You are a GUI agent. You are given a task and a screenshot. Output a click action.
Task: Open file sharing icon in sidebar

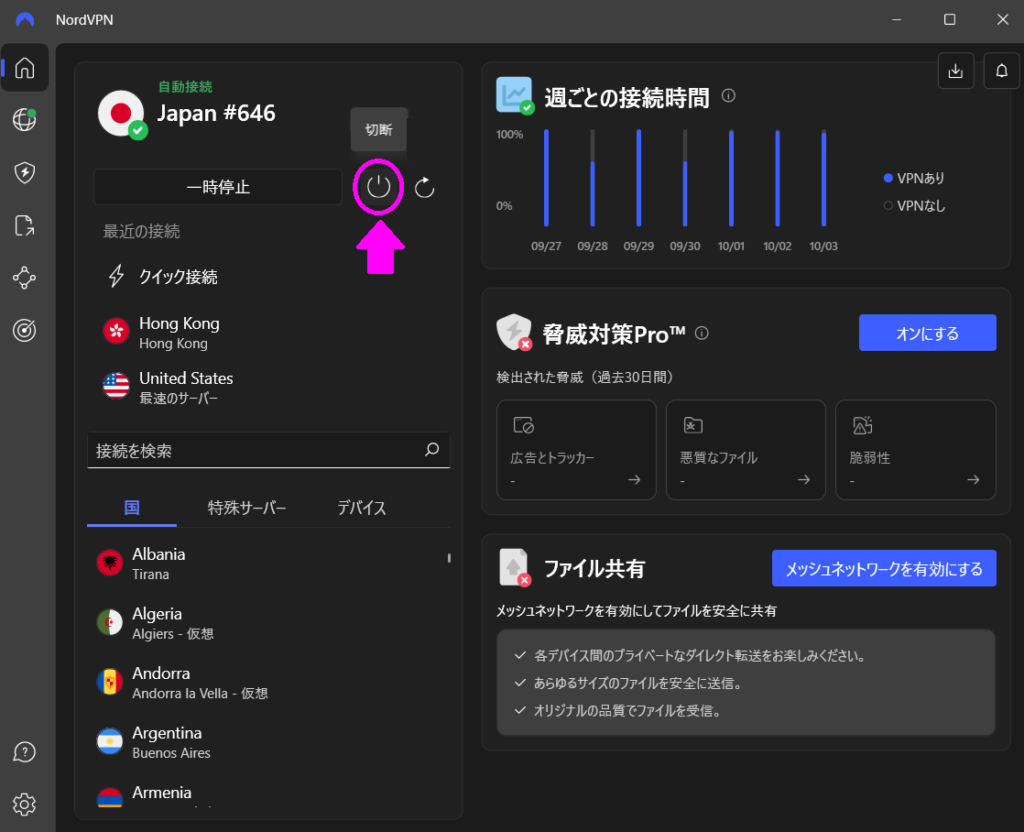(x=25, y=225)
